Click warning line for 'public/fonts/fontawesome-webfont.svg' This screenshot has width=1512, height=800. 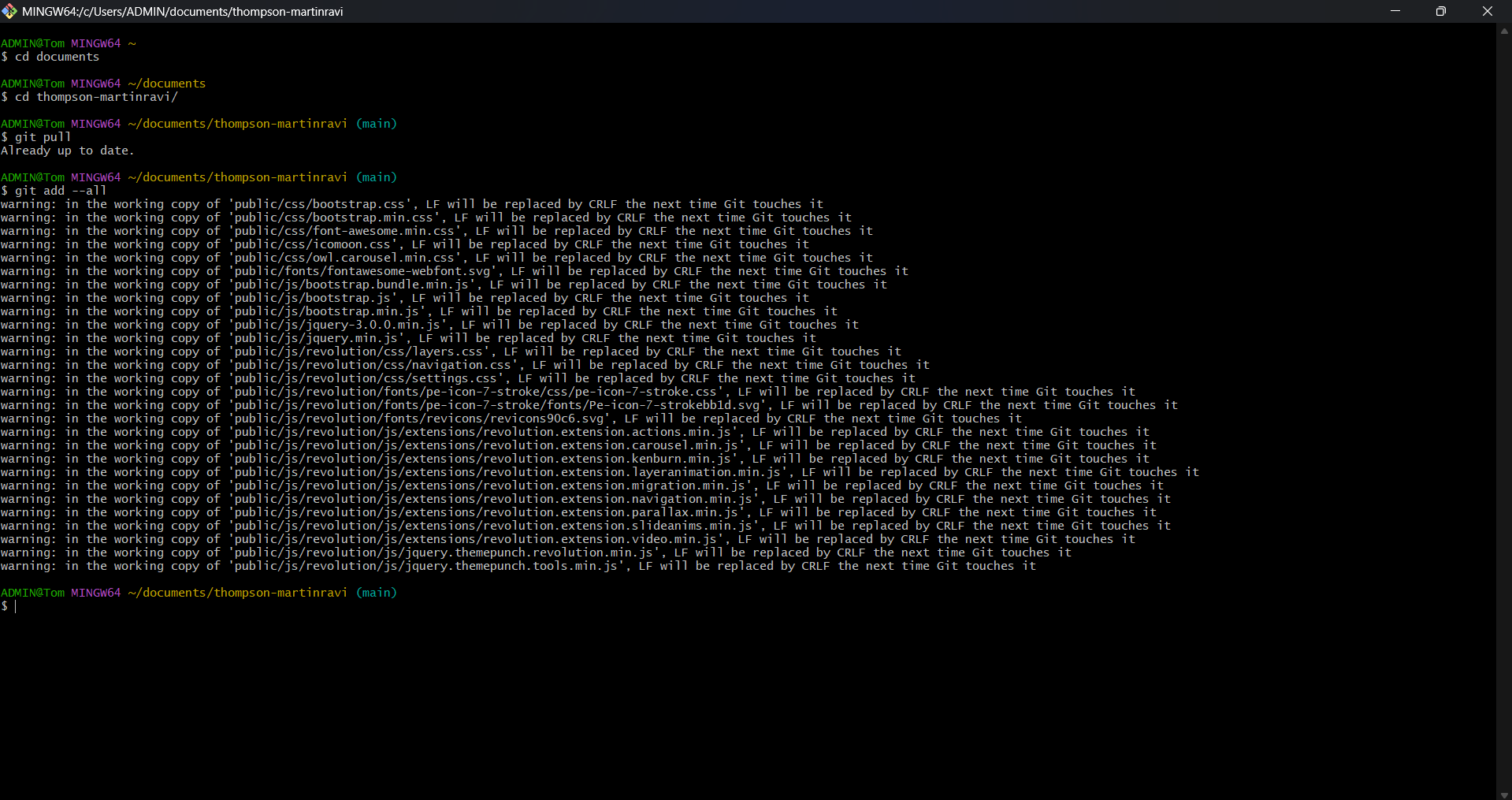(x=455, y=271)
